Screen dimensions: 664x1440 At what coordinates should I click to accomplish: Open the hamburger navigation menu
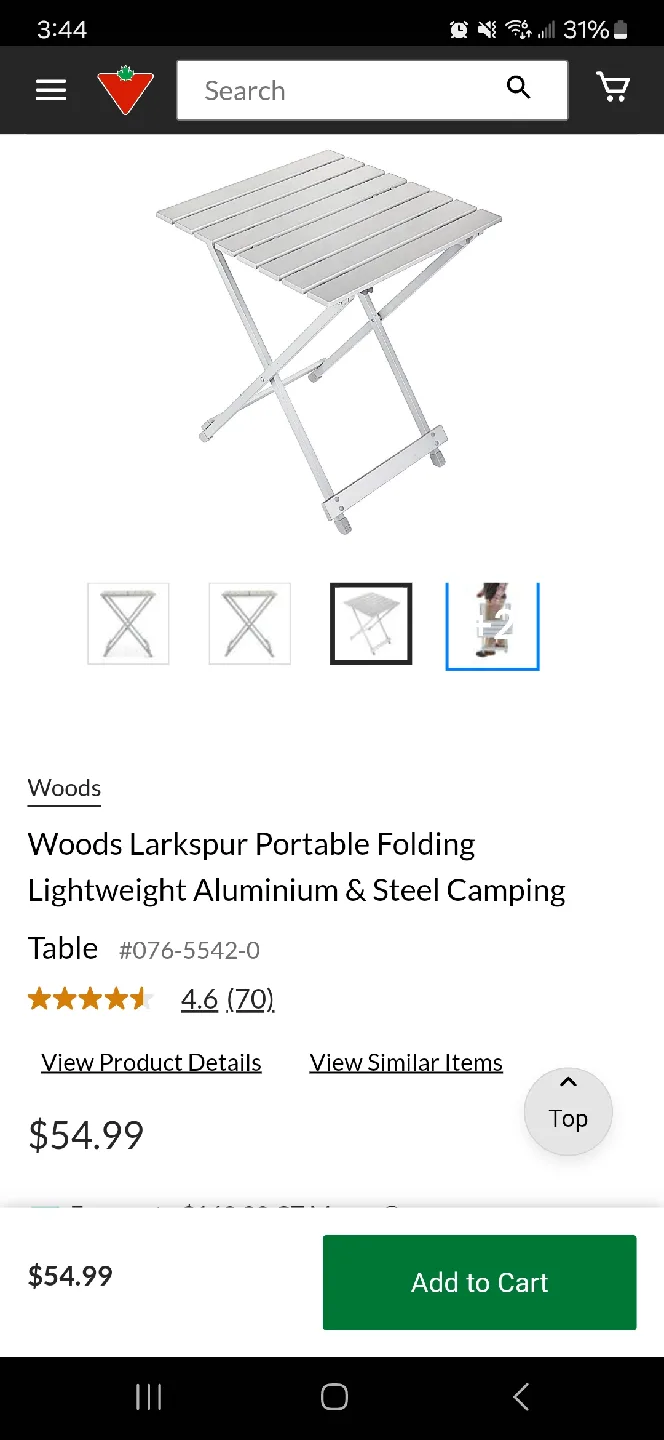[x=51, y=90]
